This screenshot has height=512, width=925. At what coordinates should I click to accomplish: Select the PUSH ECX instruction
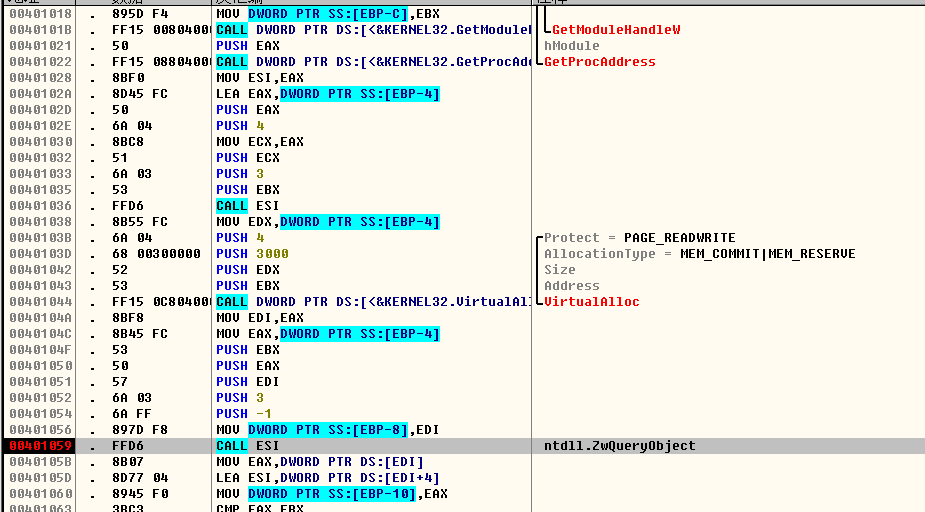coord(248,157)
